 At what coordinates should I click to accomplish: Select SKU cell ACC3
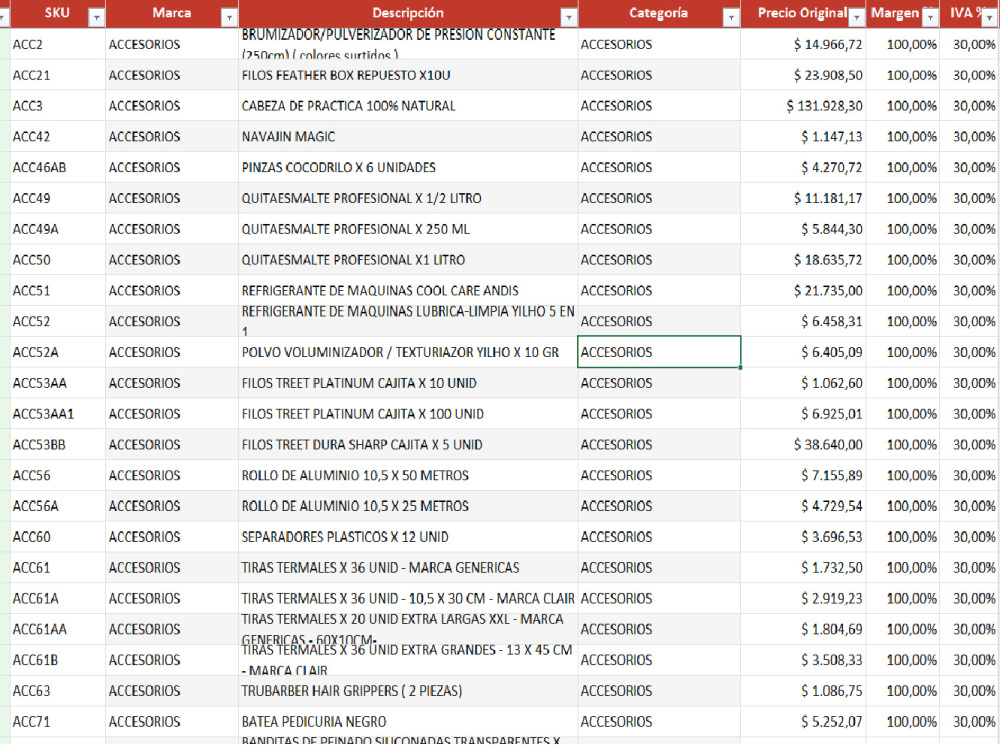pyautogui.click(x=57, y=106)
